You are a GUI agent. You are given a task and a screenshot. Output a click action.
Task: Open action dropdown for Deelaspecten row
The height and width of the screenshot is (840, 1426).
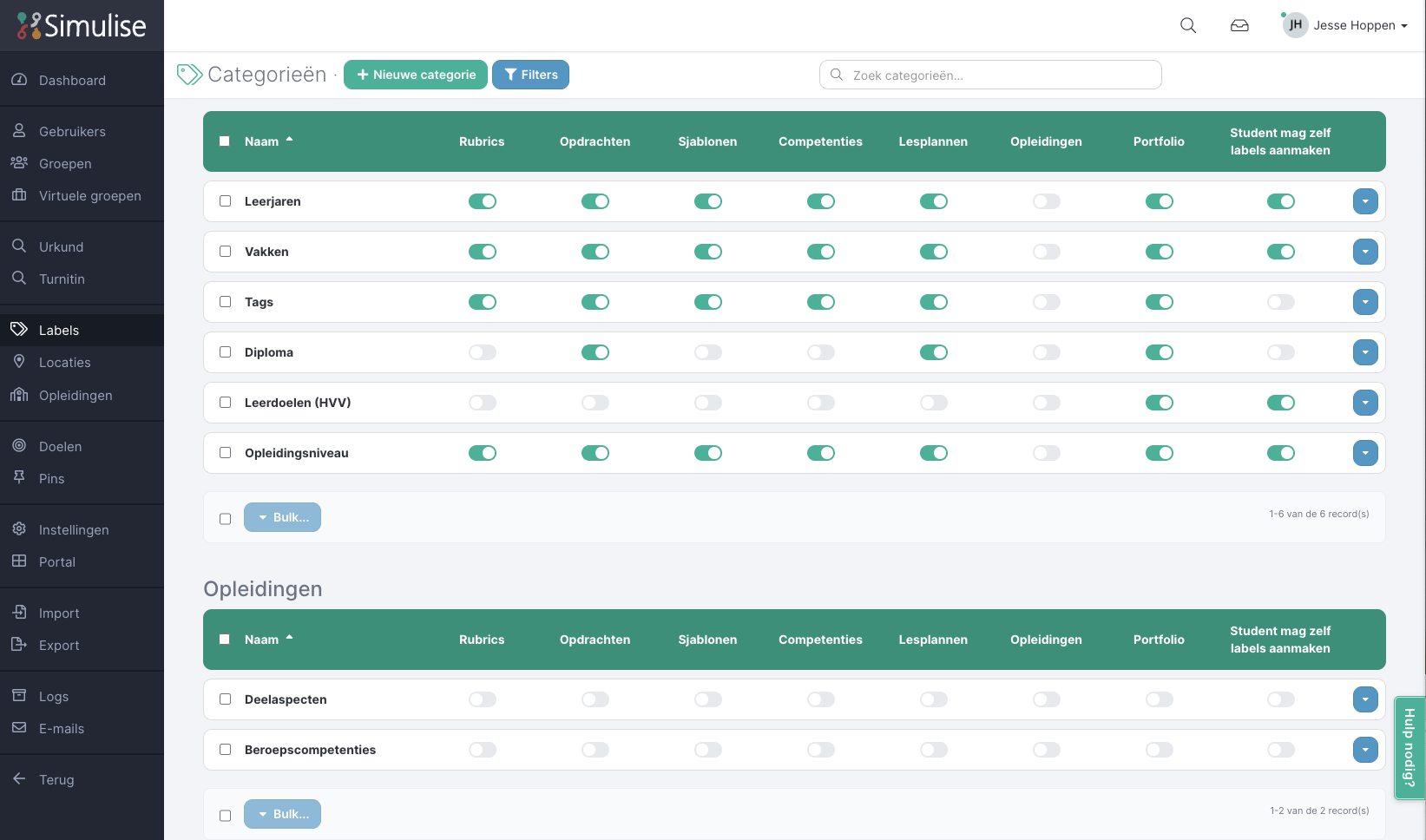point(1365,699)
